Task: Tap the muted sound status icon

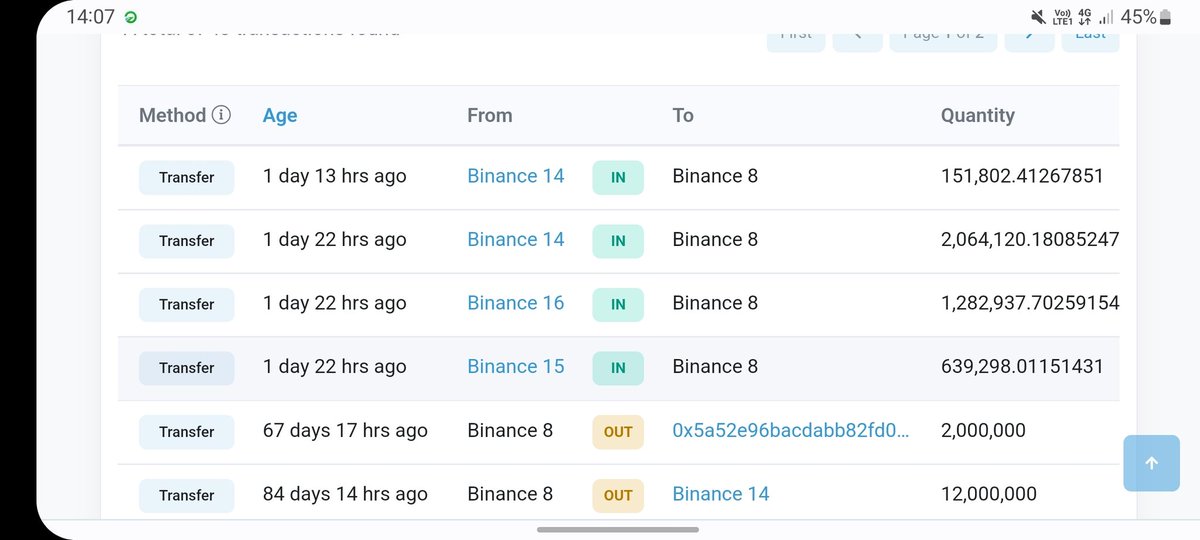Action: (1037, 17)
